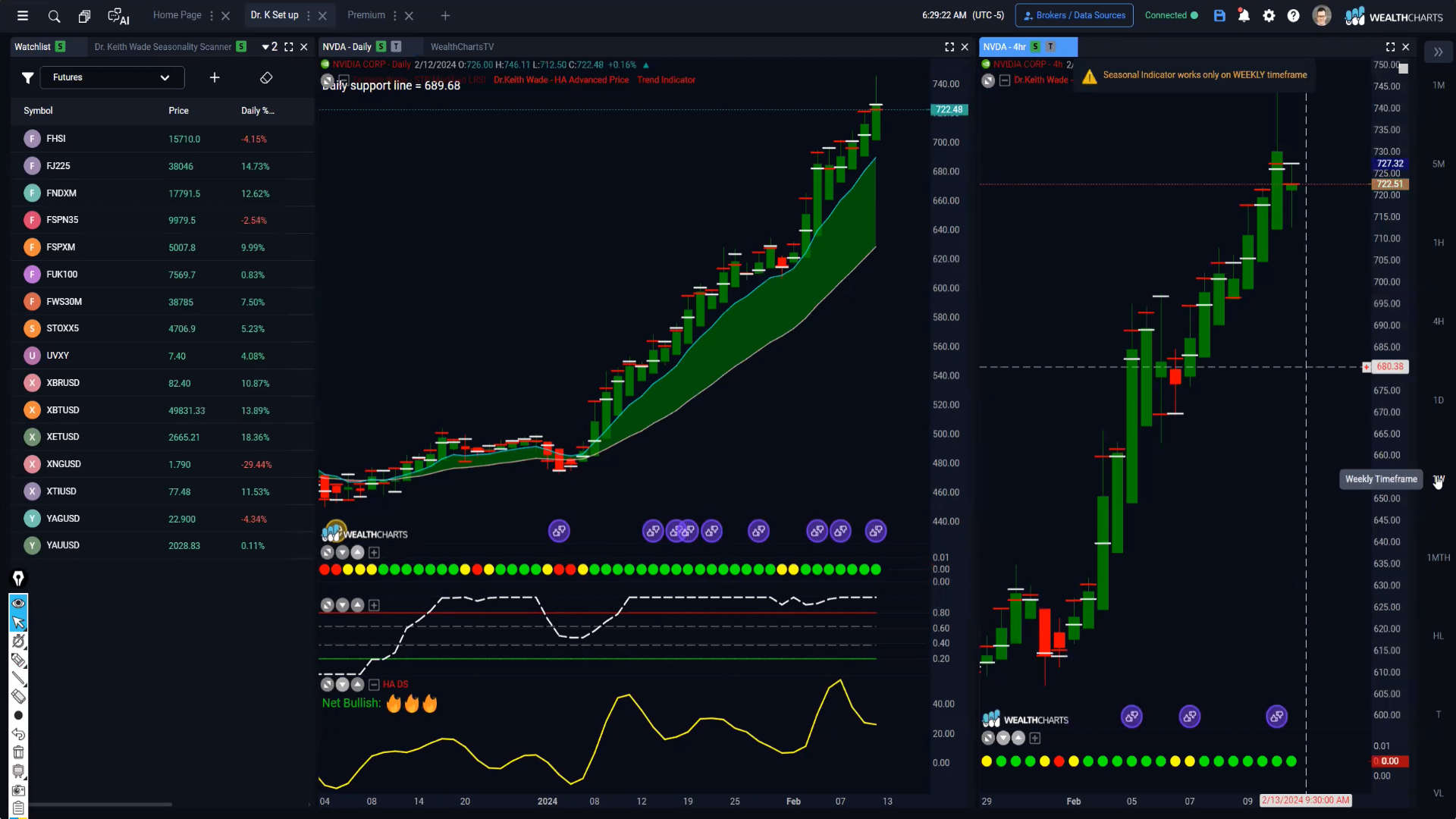Viewport: 1456px width, 819px height.
Task: Open the workspace layouts copy icon
Action: click(84, 15)
